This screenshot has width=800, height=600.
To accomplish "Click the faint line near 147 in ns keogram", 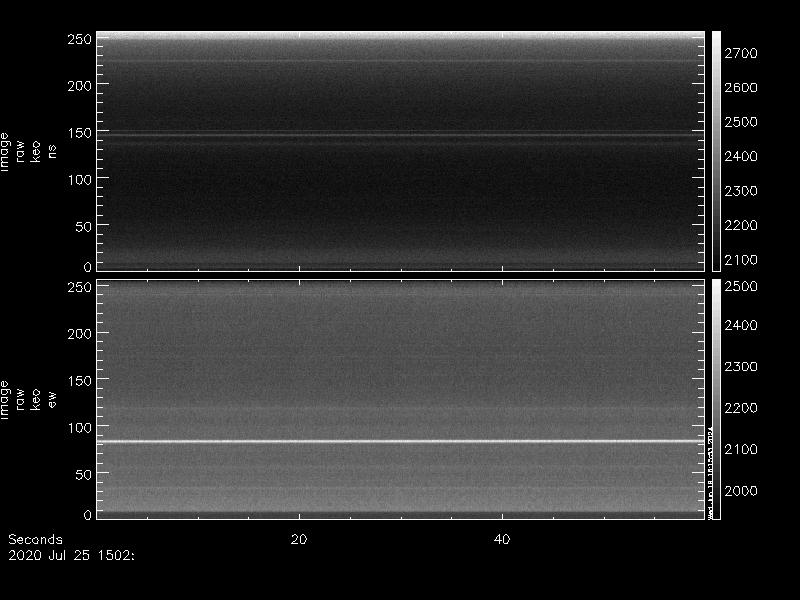I will point(400,134).
